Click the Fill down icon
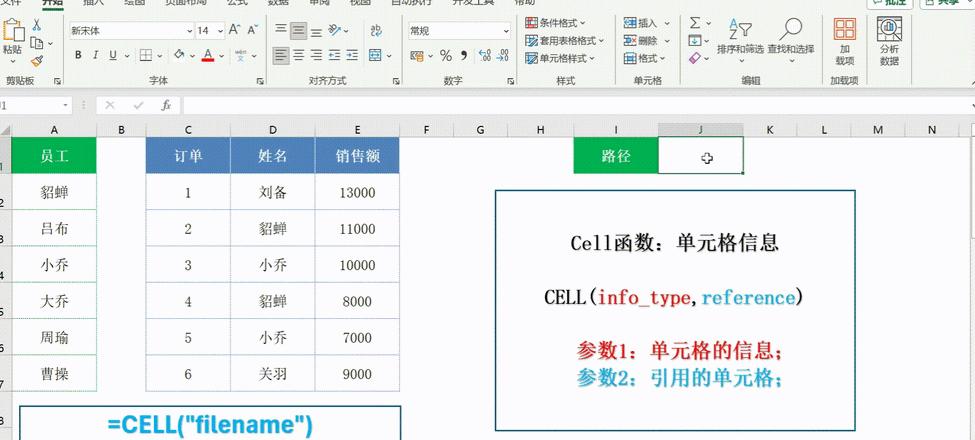975x440 pixels. coord(695,40)
